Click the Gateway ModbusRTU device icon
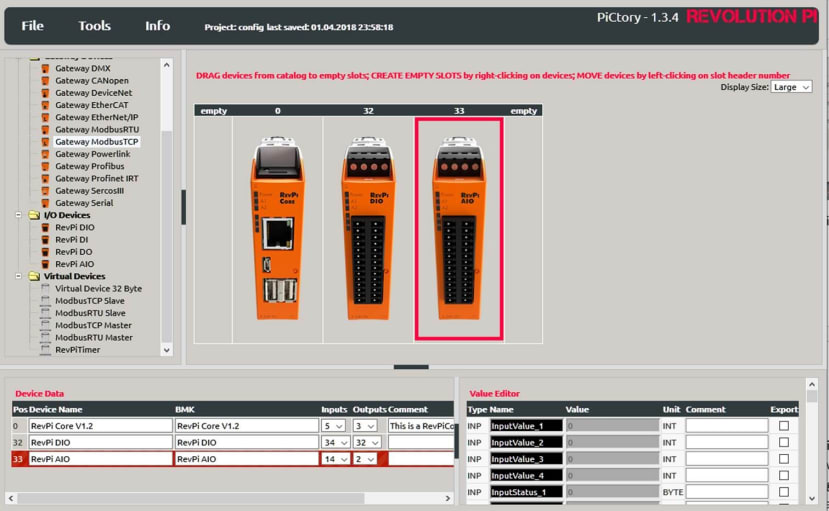Image resolution: width=829 pixels, height=511 pixels. 45,129
